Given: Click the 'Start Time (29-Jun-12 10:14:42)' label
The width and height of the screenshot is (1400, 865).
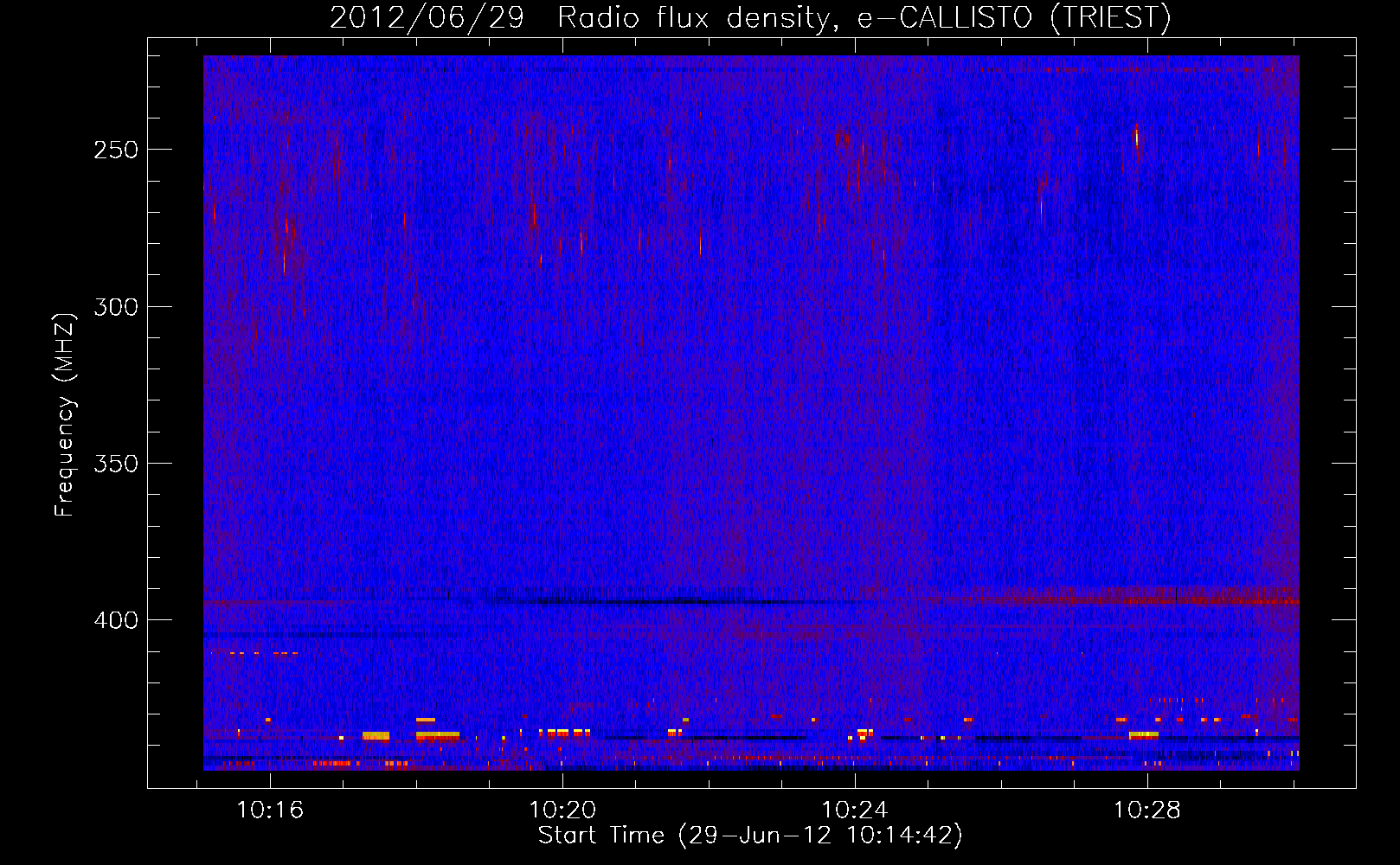Looking at the screenshot, I should click(750, 836).
